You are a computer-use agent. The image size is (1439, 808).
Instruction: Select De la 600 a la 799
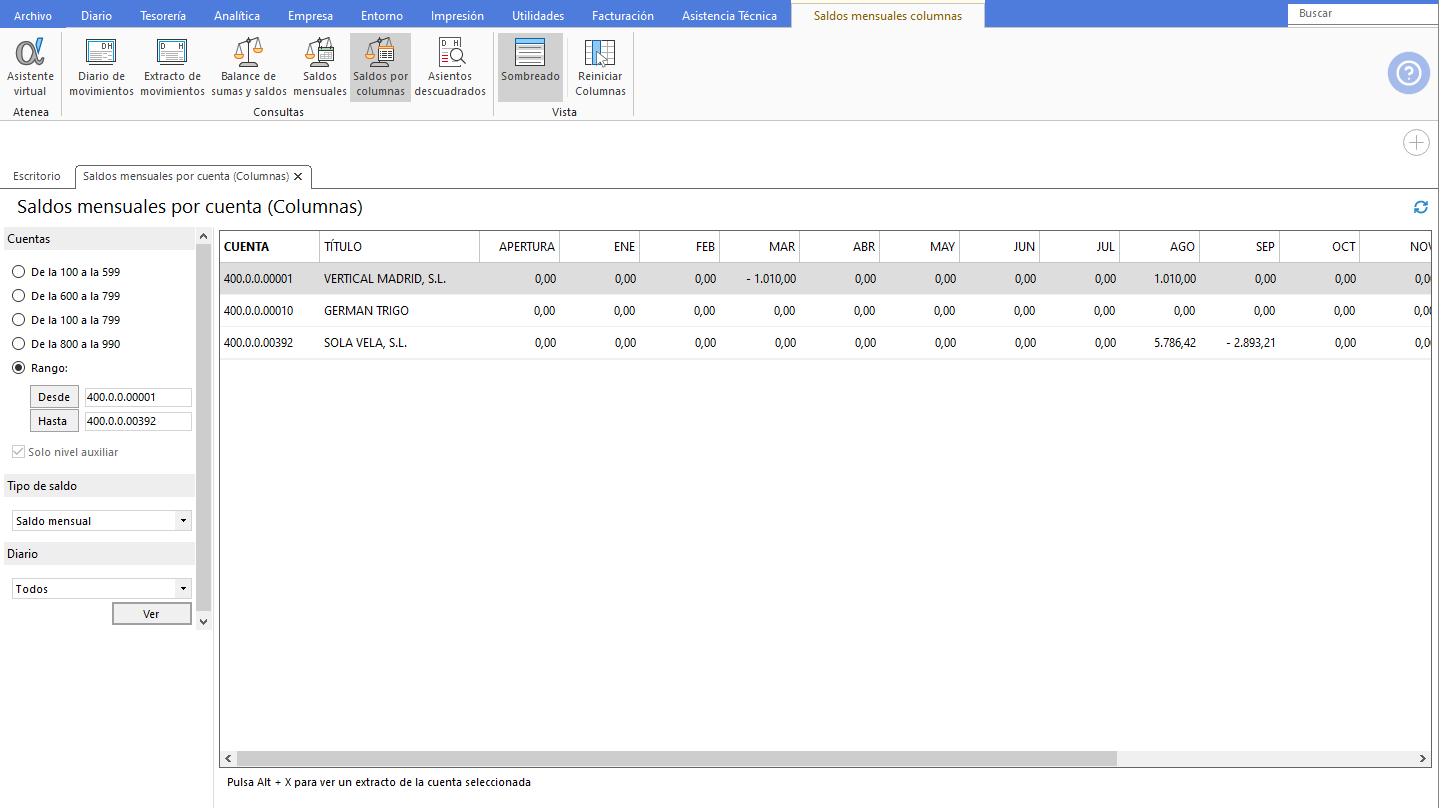pyautogui.click(x=66, y=296)
